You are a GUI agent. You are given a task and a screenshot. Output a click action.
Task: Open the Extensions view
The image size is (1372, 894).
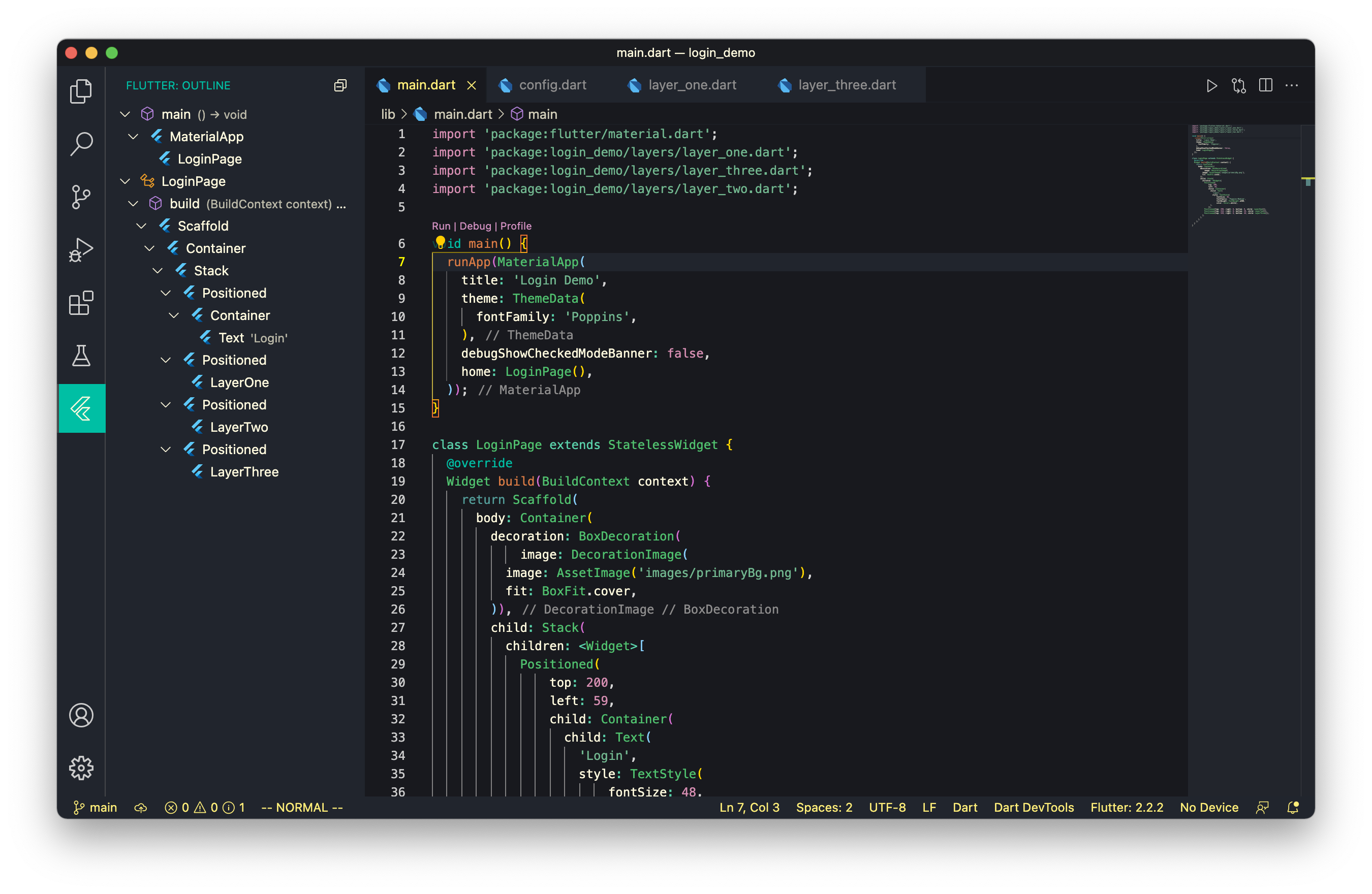[81, 303]
